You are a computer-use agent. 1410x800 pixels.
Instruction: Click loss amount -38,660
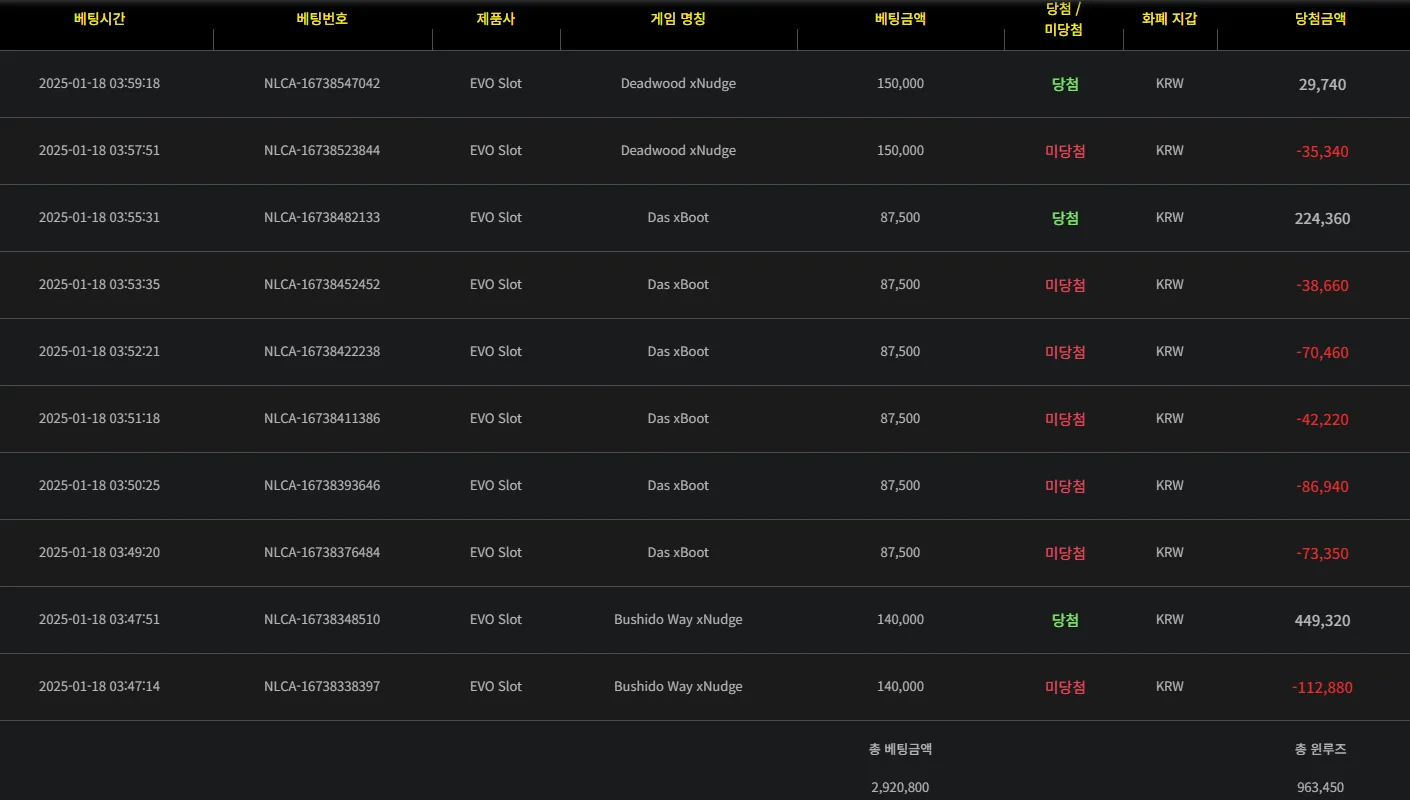(1322, 286)
